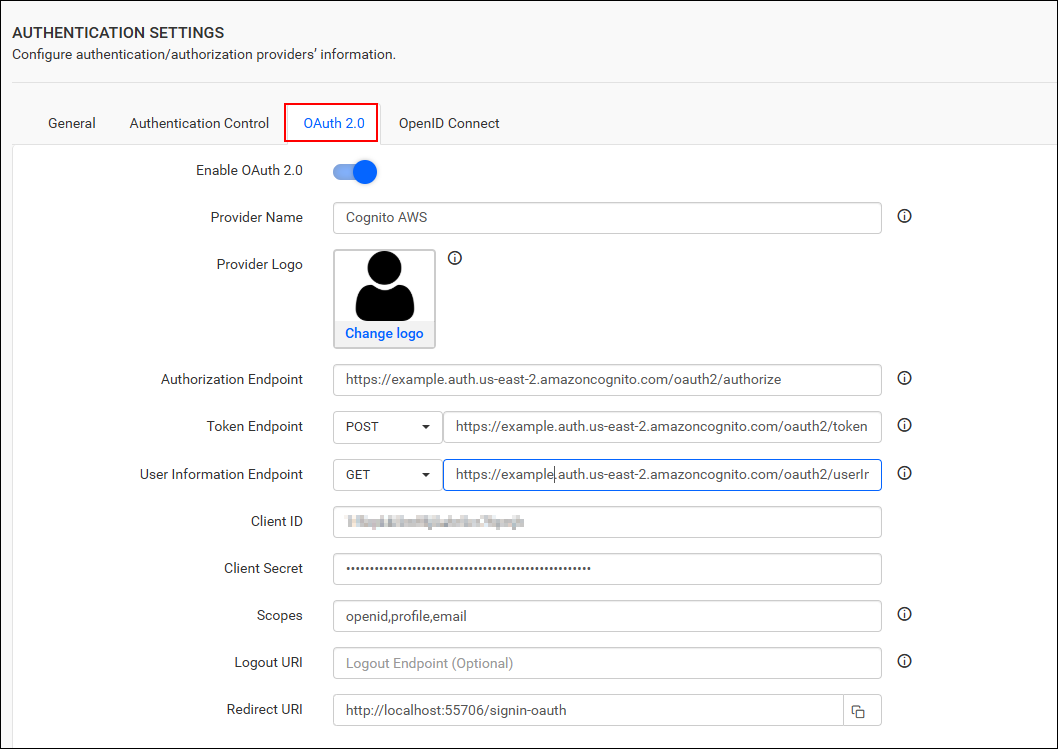Click the User Information Endpoint URL field
This screenshot has height=749, width=1058.
[662, 475]
